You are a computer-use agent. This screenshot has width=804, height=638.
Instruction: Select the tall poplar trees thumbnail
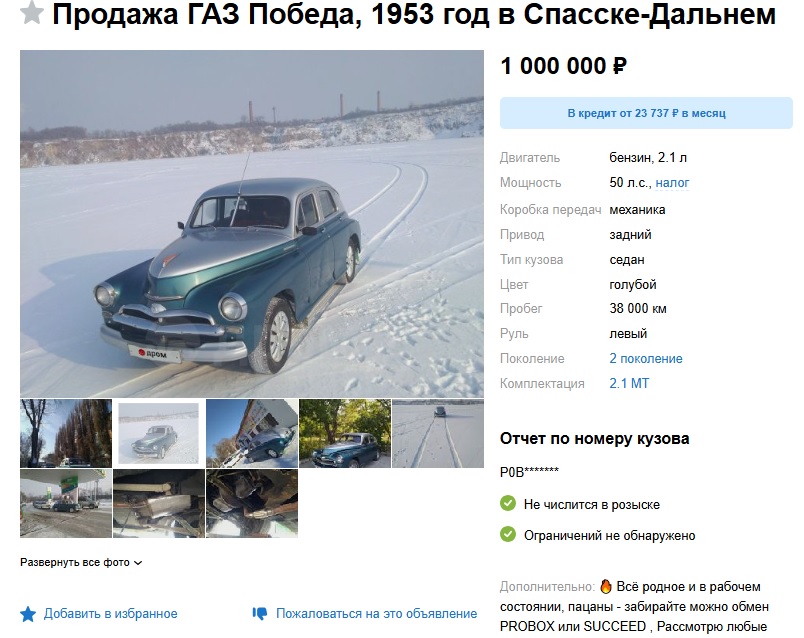click(66, 434)
